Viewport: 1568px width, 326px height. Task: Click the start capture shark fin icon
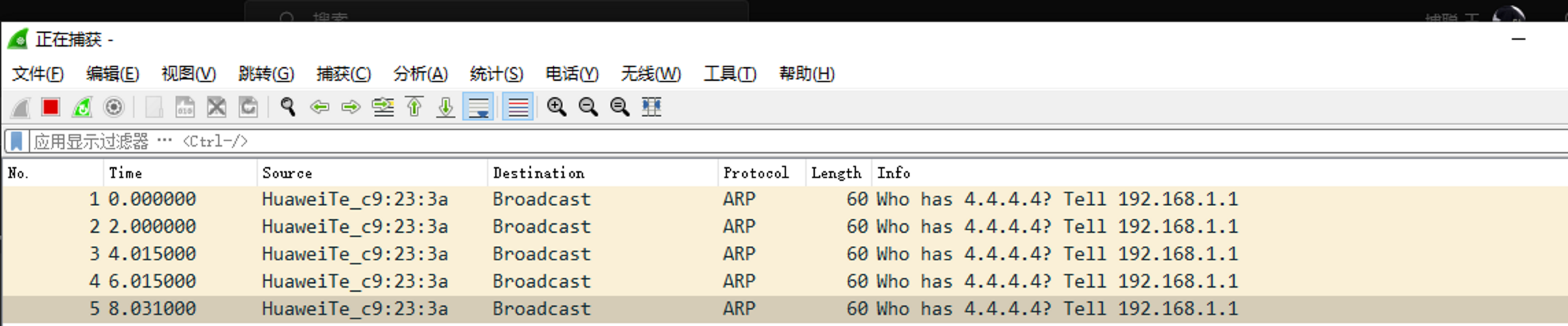(x=20, y=108)
